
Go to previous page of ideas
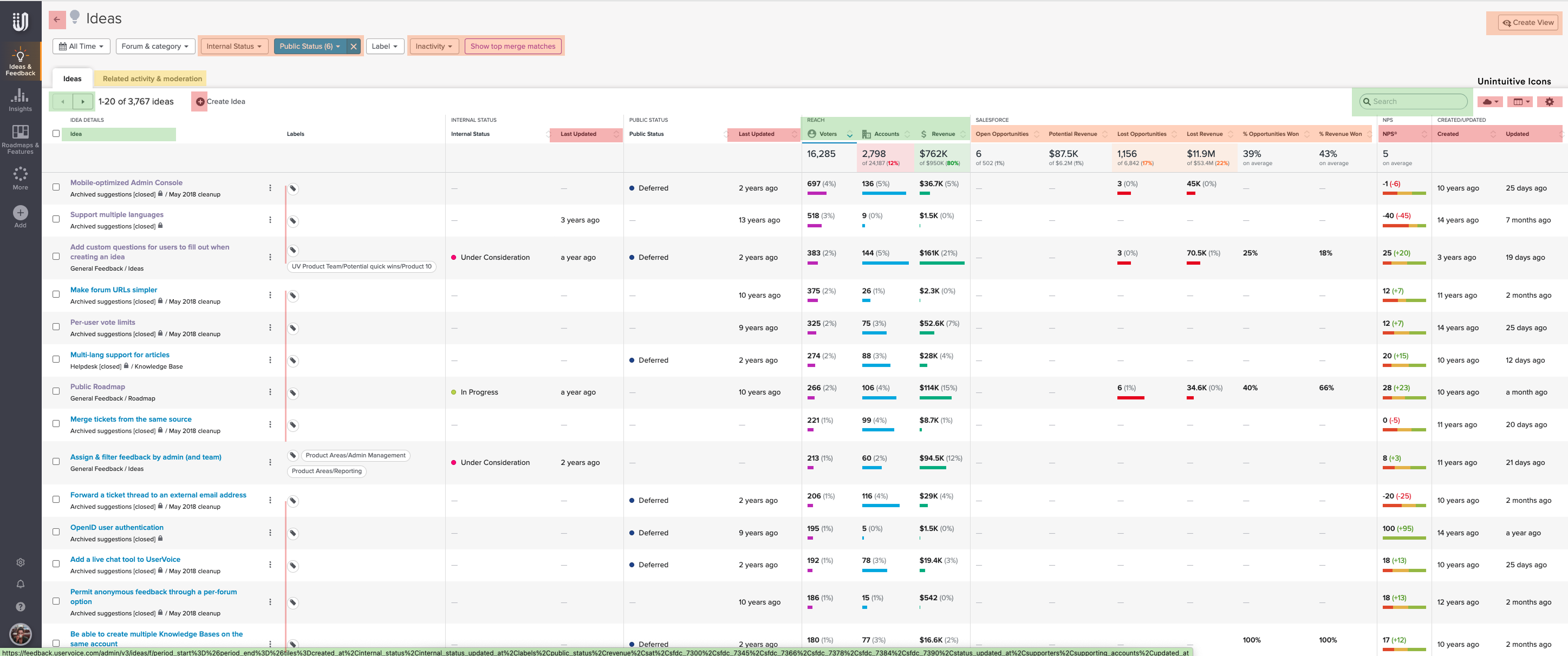coord(63,102)
